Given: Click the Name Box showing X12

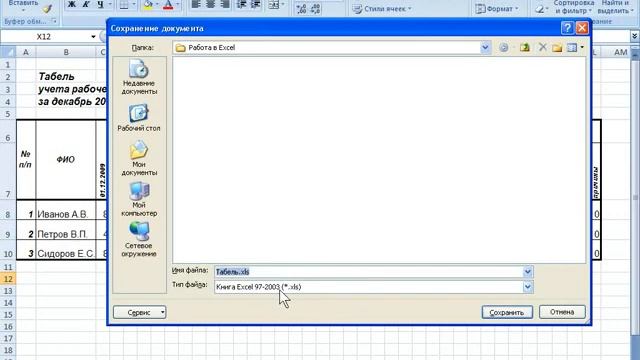Looking at the screenshot, I should point(44,37).
